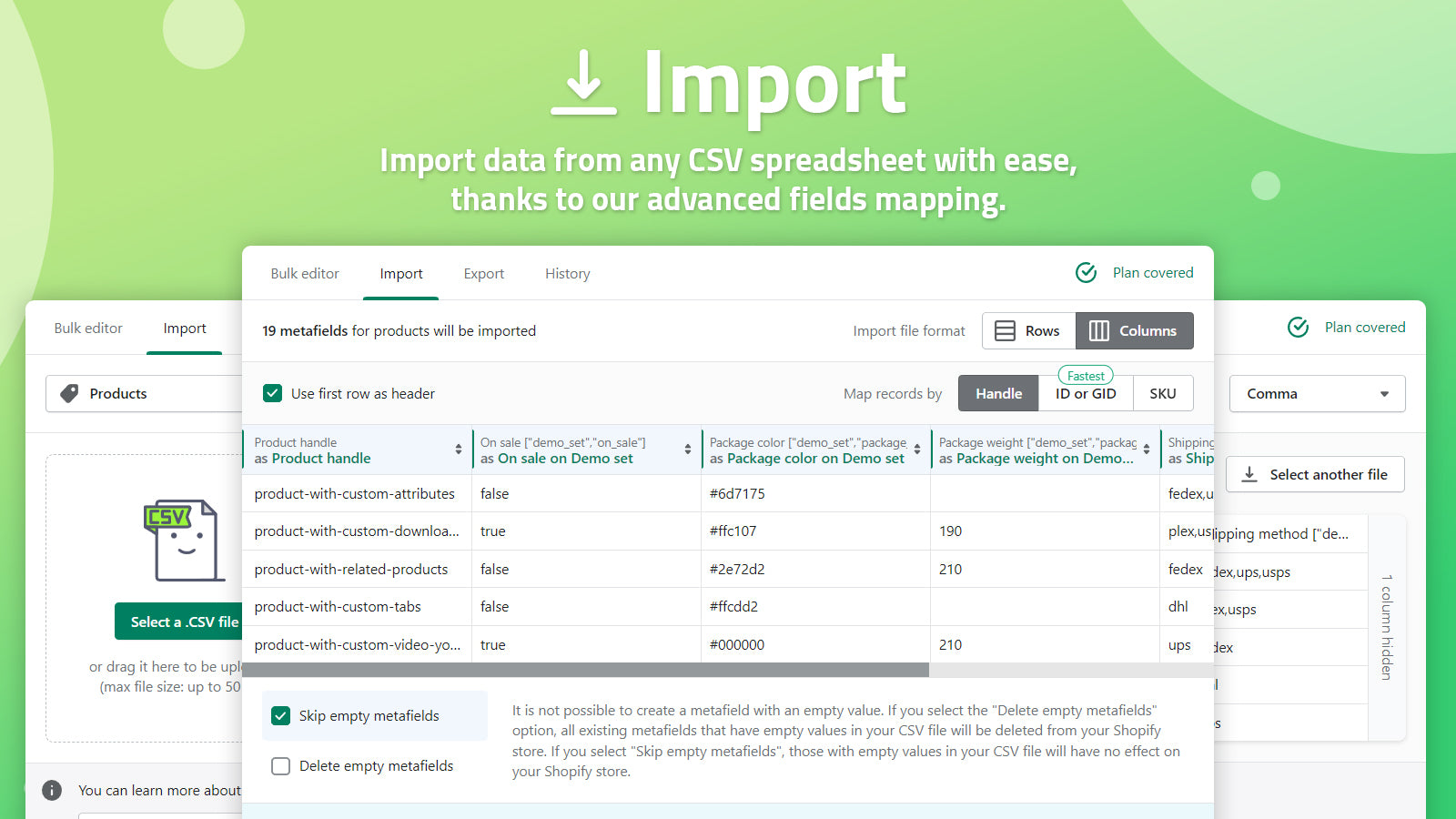Disable Skip empty metafields
This screenshot has width=1456, height=819.
[280, 716]
